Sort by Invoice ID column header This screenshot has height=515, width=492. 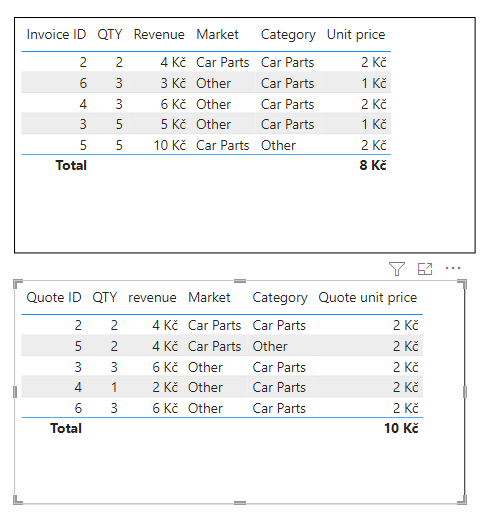click(x=56, y=34)
